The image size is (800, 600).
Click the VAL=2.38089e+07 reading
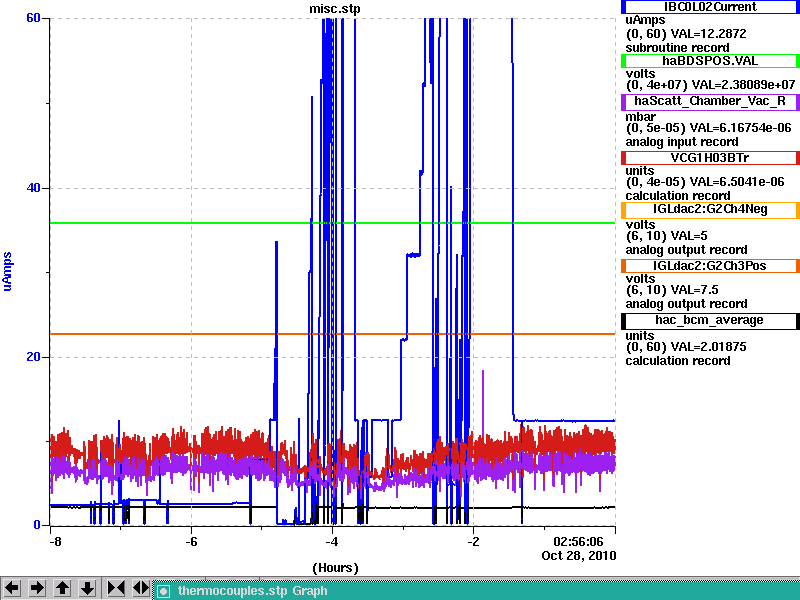(743, 85)
